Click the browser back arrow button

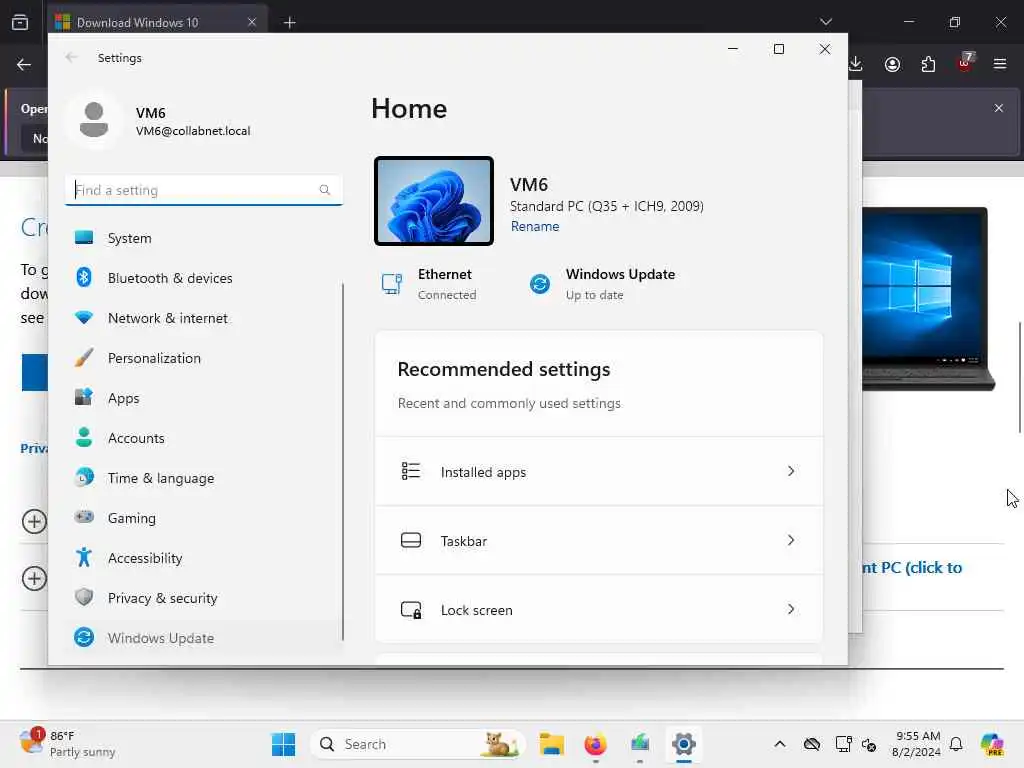coord(24,65)
